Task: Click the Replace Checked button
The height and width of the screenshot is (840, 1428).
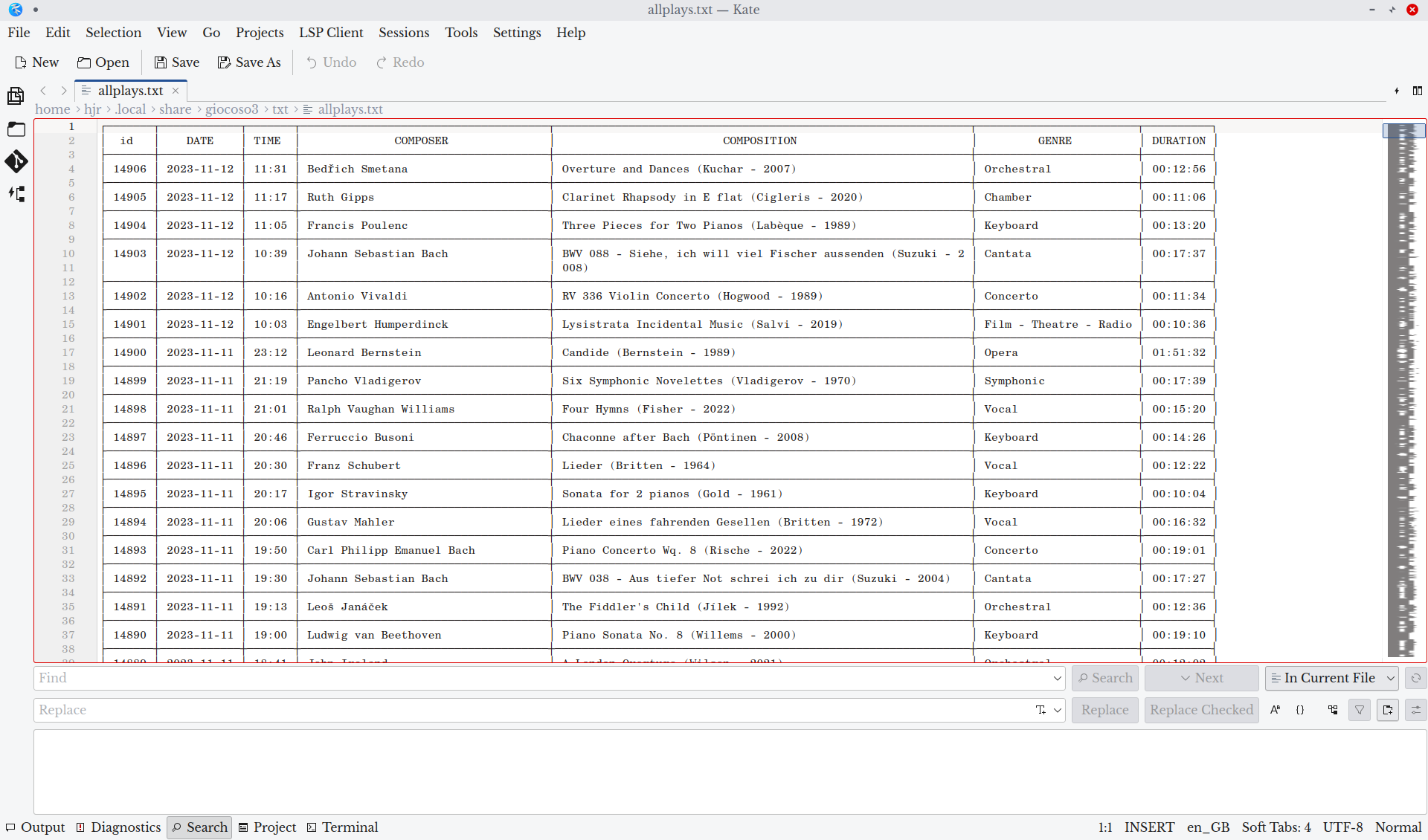Action: [x=1200, y=710]
